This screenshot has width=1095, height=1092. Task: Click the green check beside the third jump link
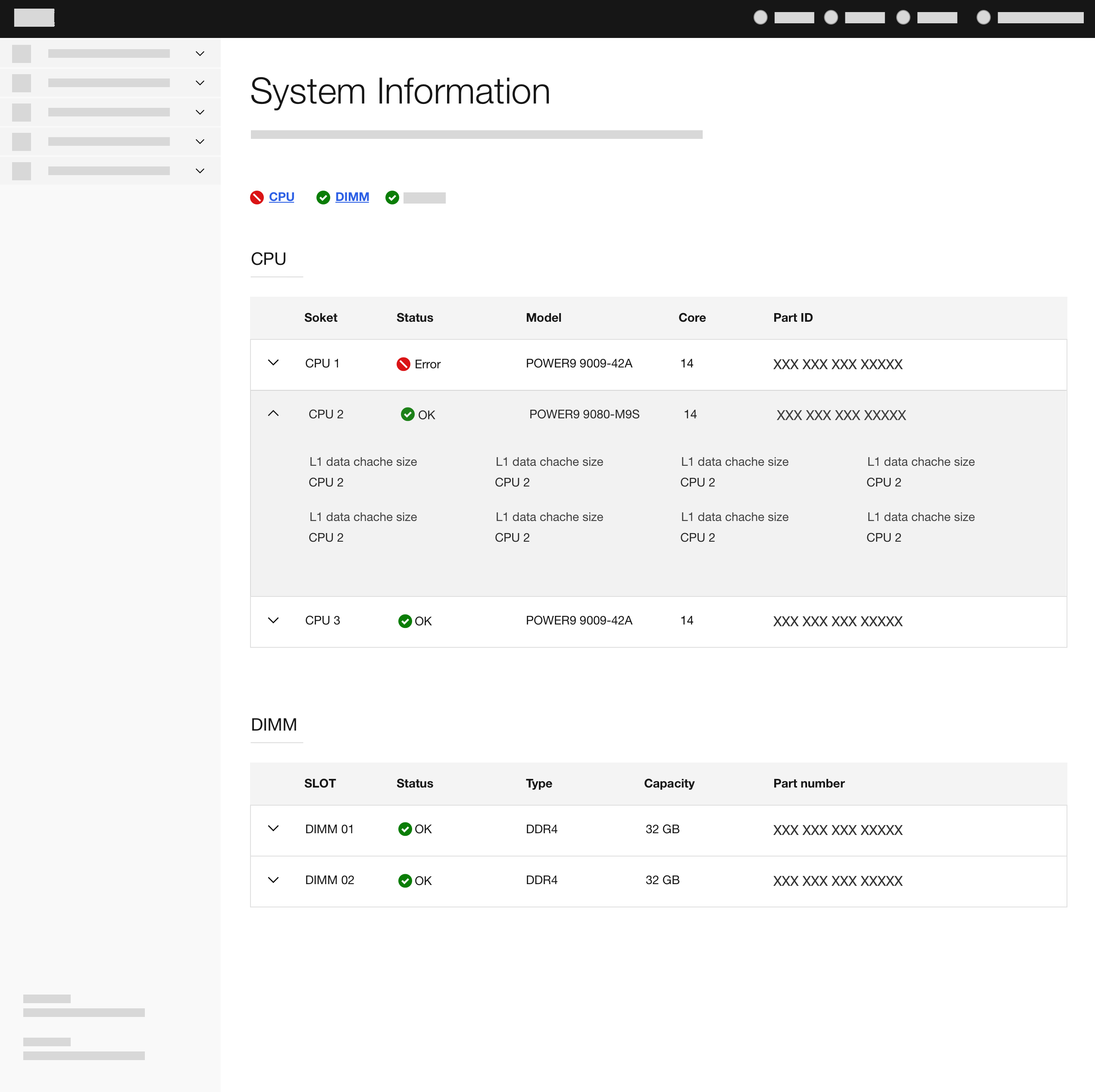pyautogui.click(x=393, y=197)
